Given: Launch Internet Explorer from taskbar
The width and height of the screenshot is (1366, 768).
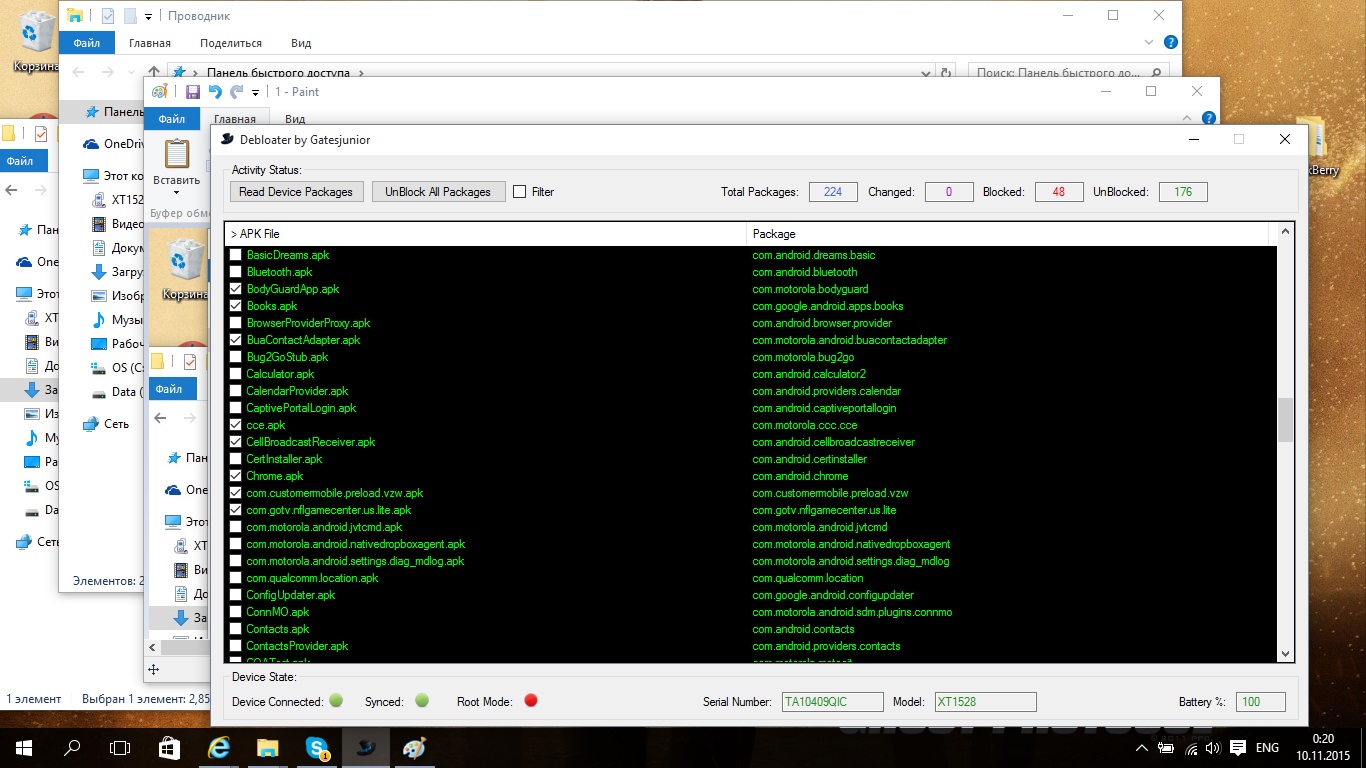Looking at the screenshot, I should 218,747.
